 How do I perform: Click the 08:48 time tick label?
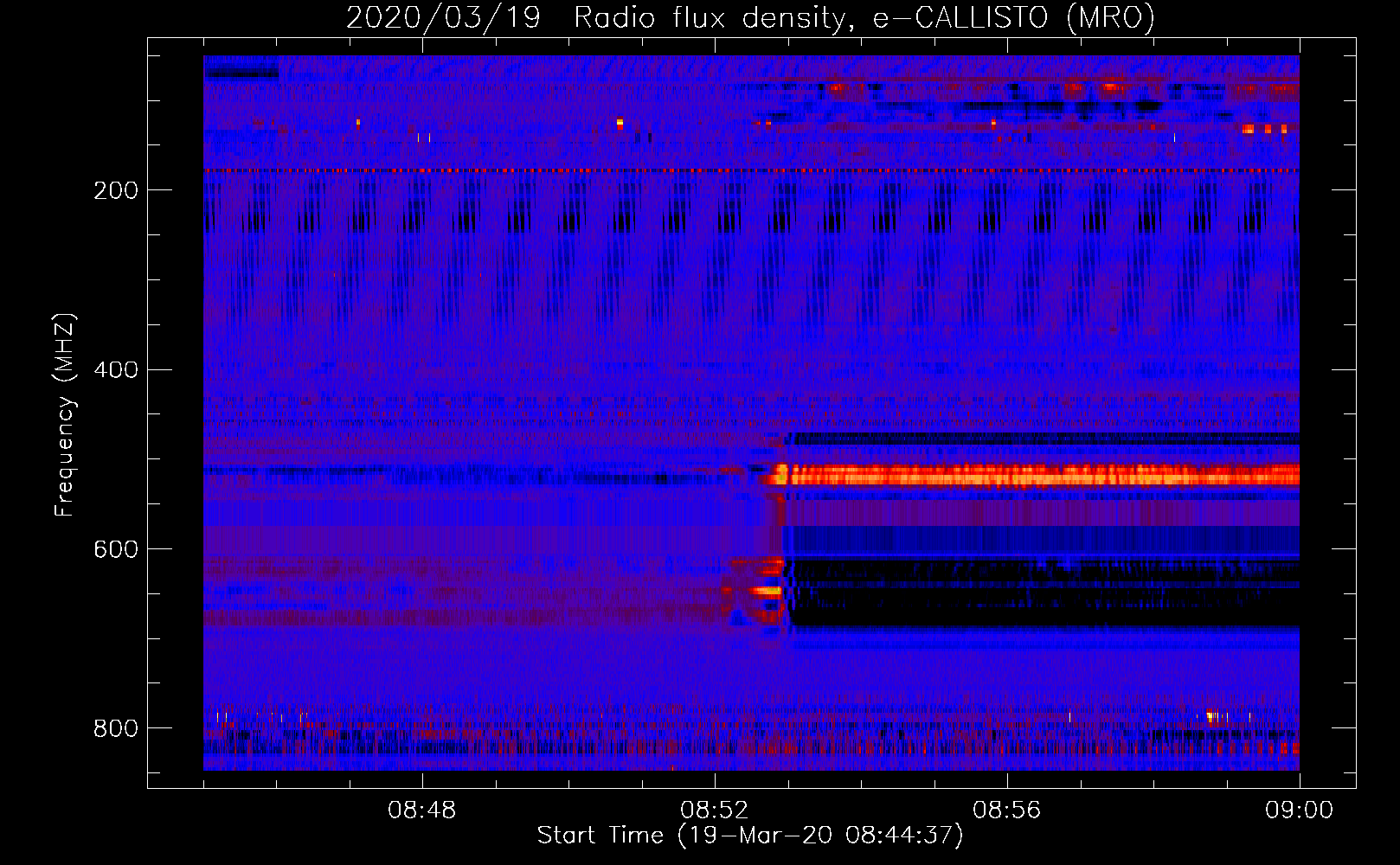tap(422, 811)
